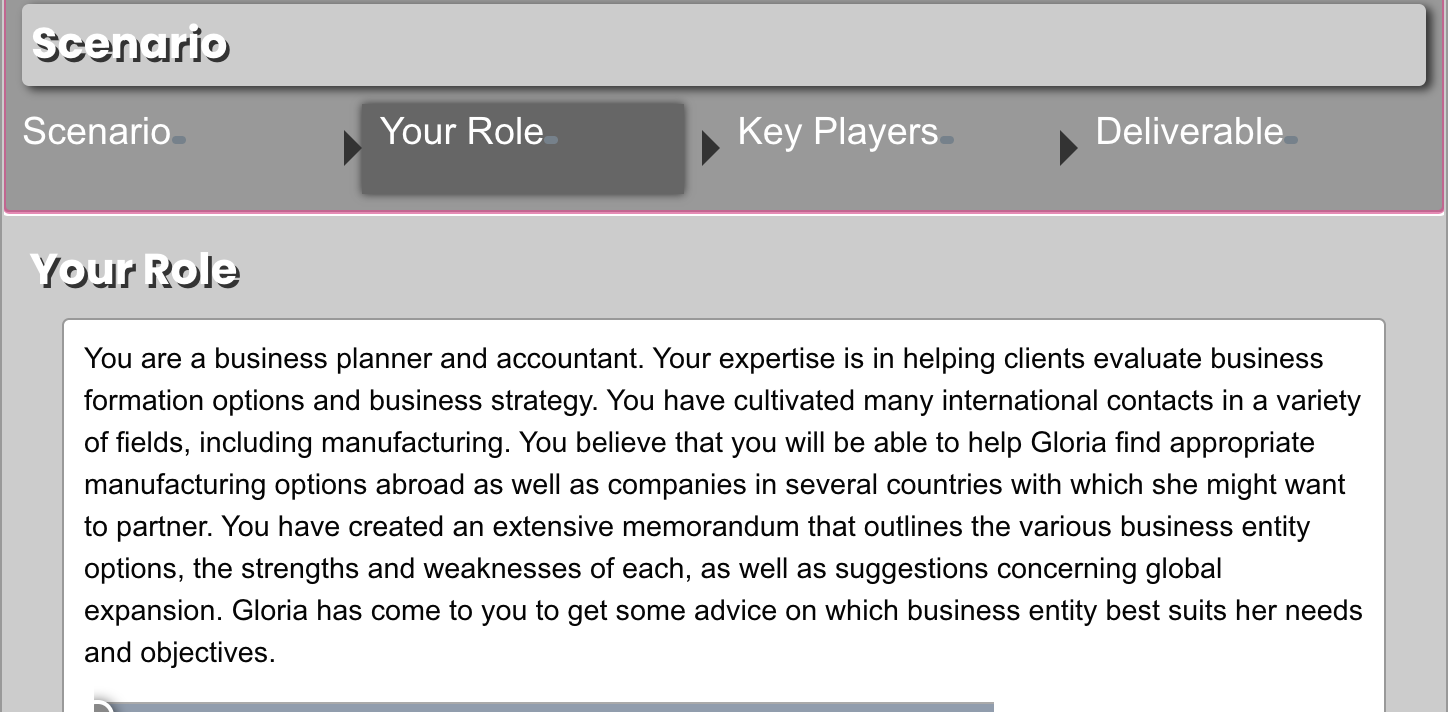1448x712 pixels.
Task: Switch to the Key Players tab
Action: tap(838, 131)
